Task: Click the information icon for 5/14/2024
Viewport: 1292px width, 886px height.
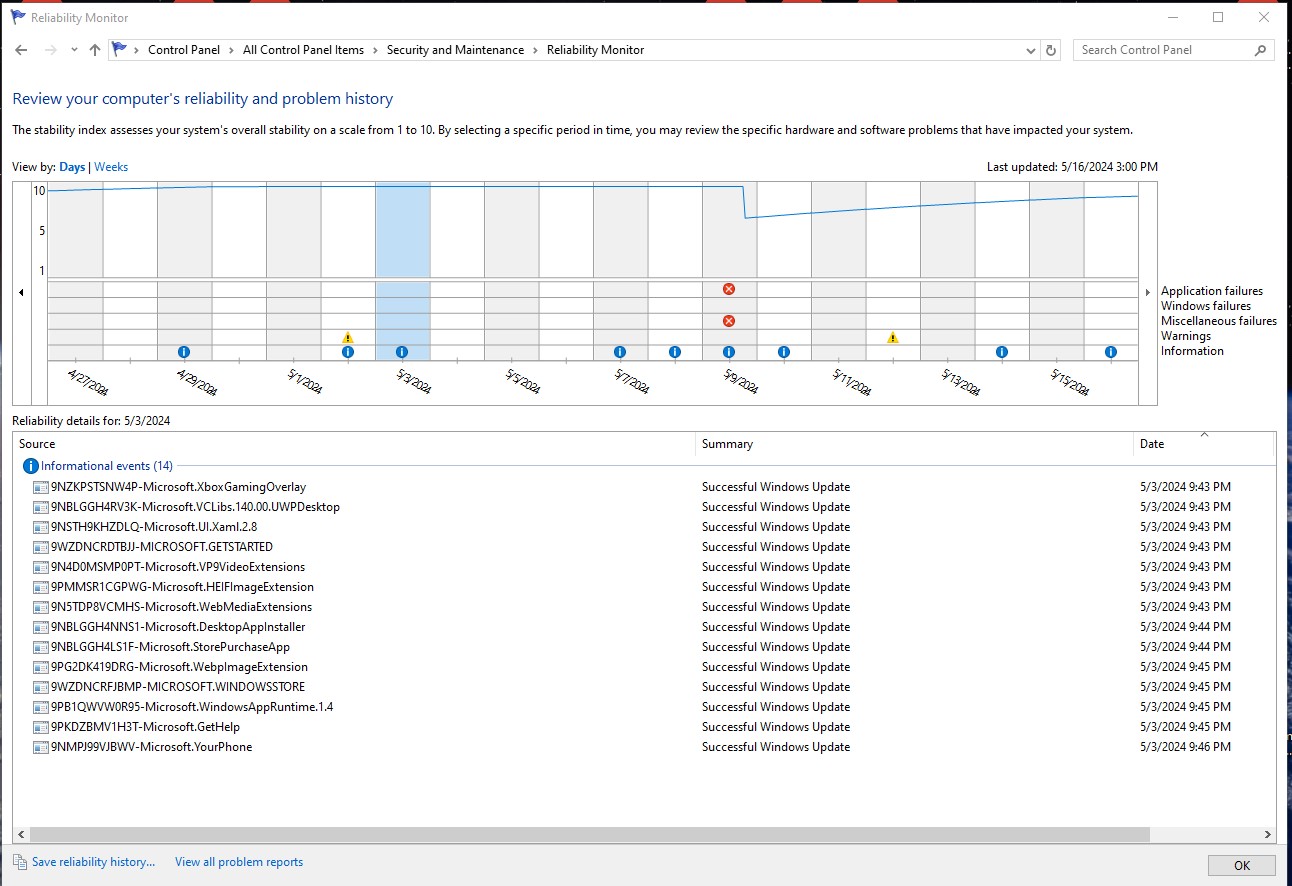Action: (x=1002, y=352)
